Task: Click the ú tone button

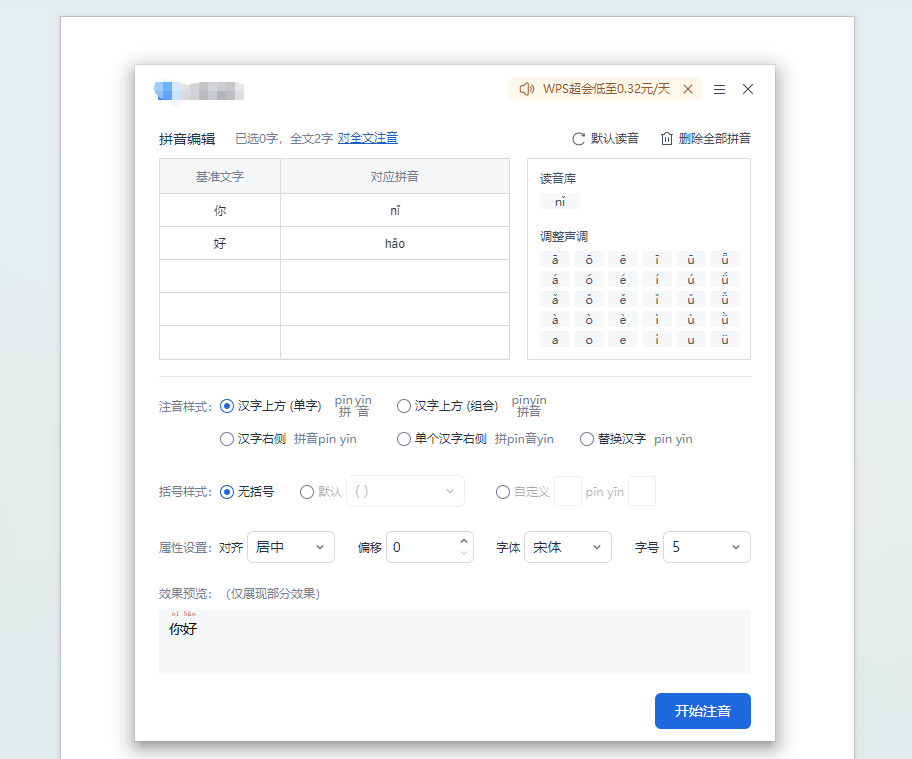Action: pyautogui.click(x=691, y=279)
